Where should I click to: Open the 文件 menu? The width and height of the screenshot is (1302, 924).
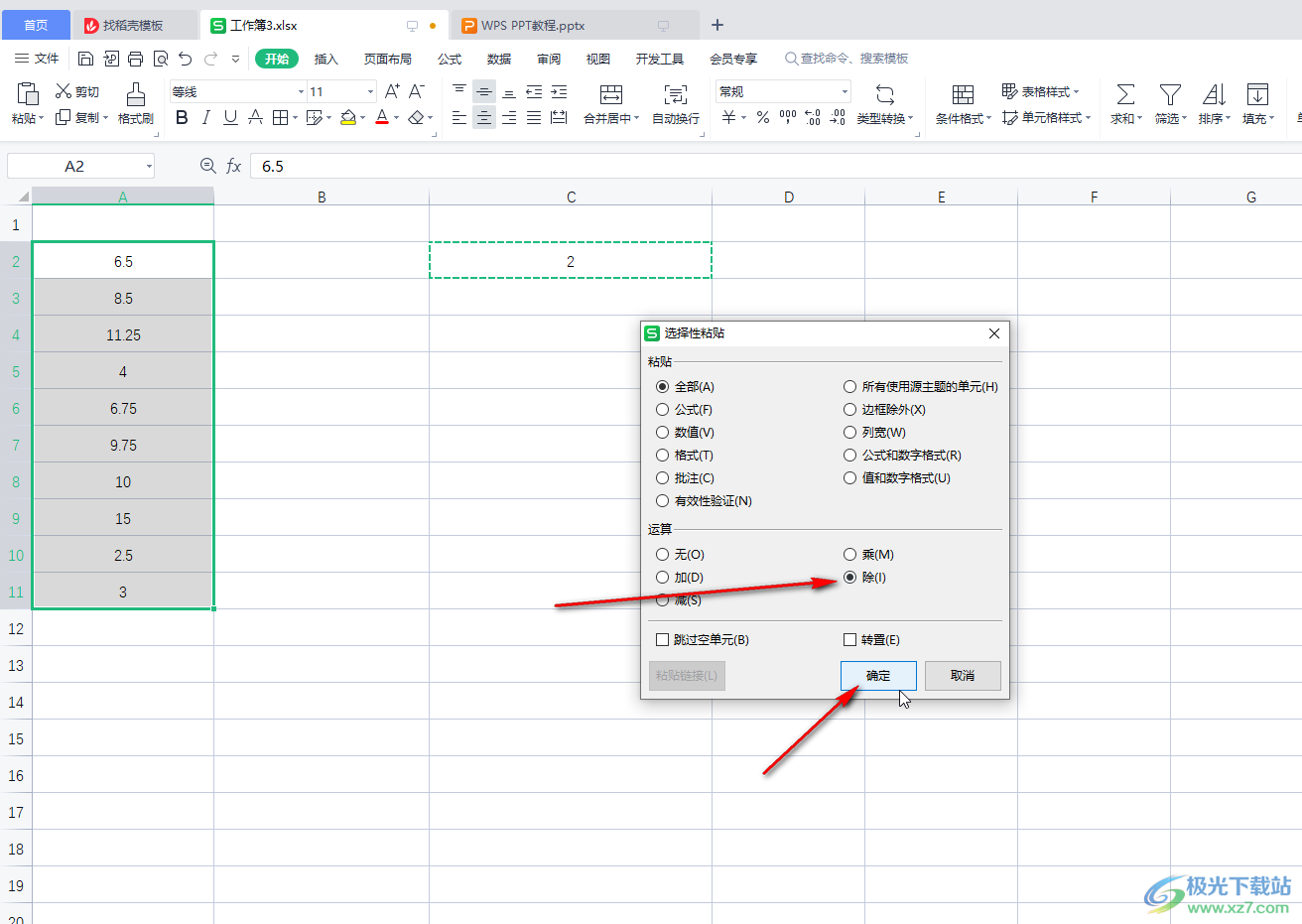coord(38,59)
